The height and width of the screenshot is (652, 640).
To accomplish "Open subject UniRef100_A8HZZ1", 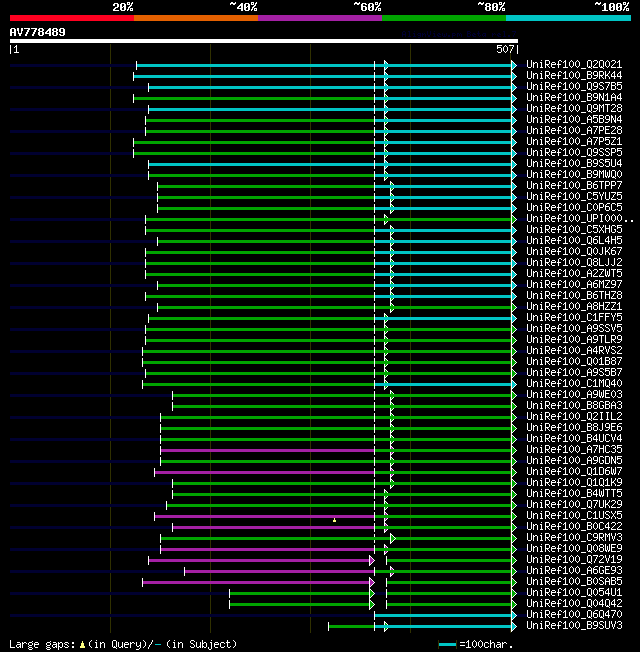I will click(x=574, y=306).
